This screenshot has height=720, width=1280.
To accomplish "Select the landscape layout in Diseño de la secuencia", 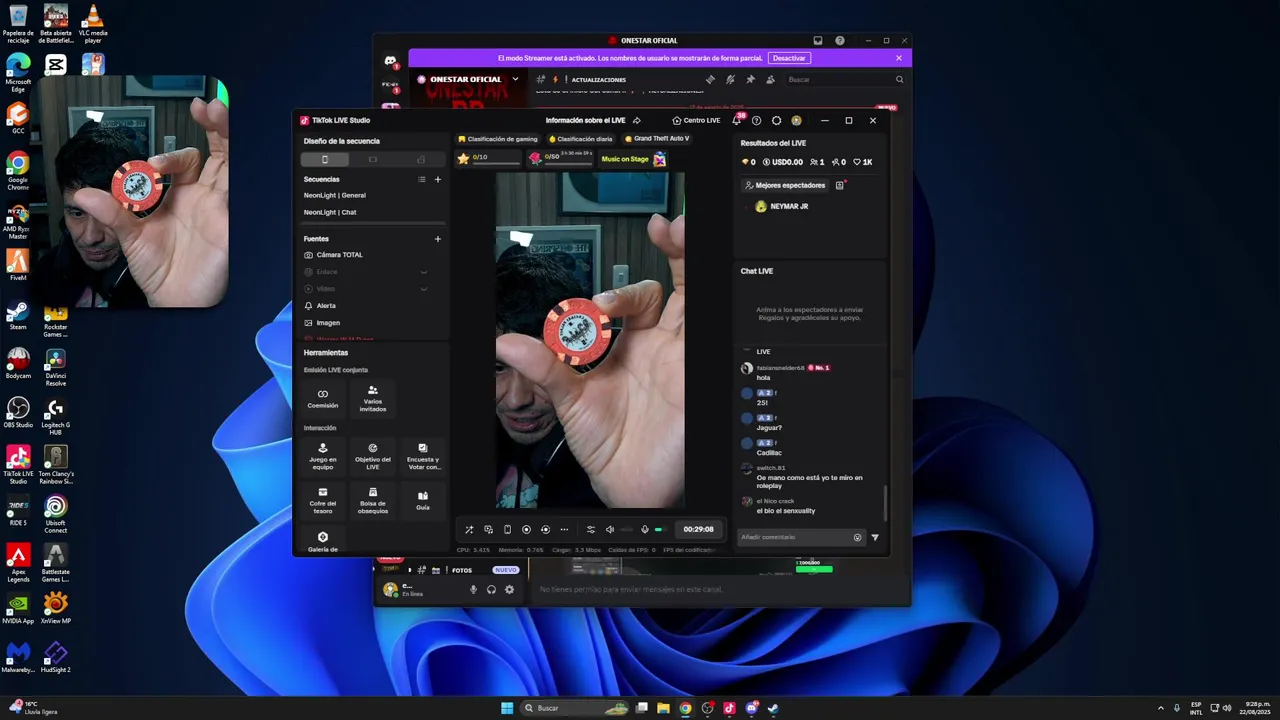I will (x=373, y=159).
